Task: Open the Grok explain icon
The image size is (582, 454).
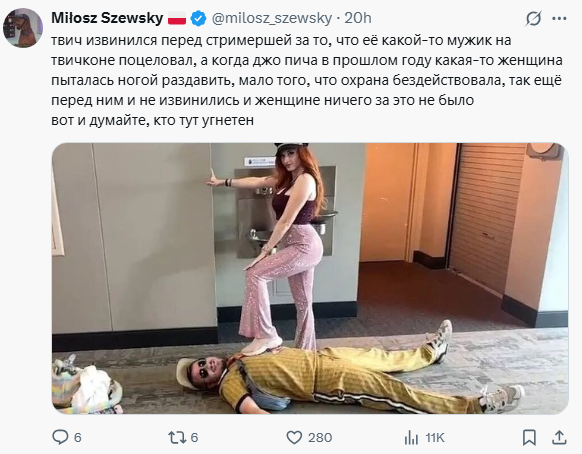Action: coord(533,18)
